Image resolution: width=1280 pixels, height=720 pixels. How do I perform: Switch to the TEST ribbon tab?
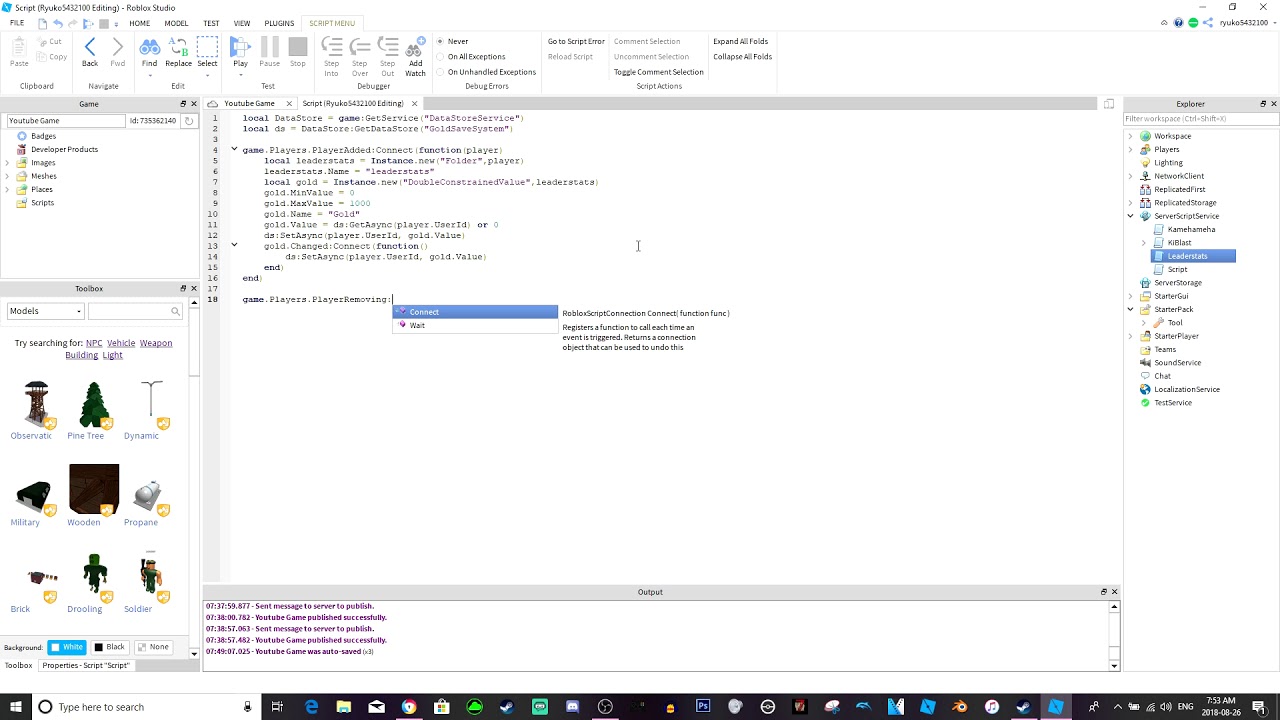point(211,23)
